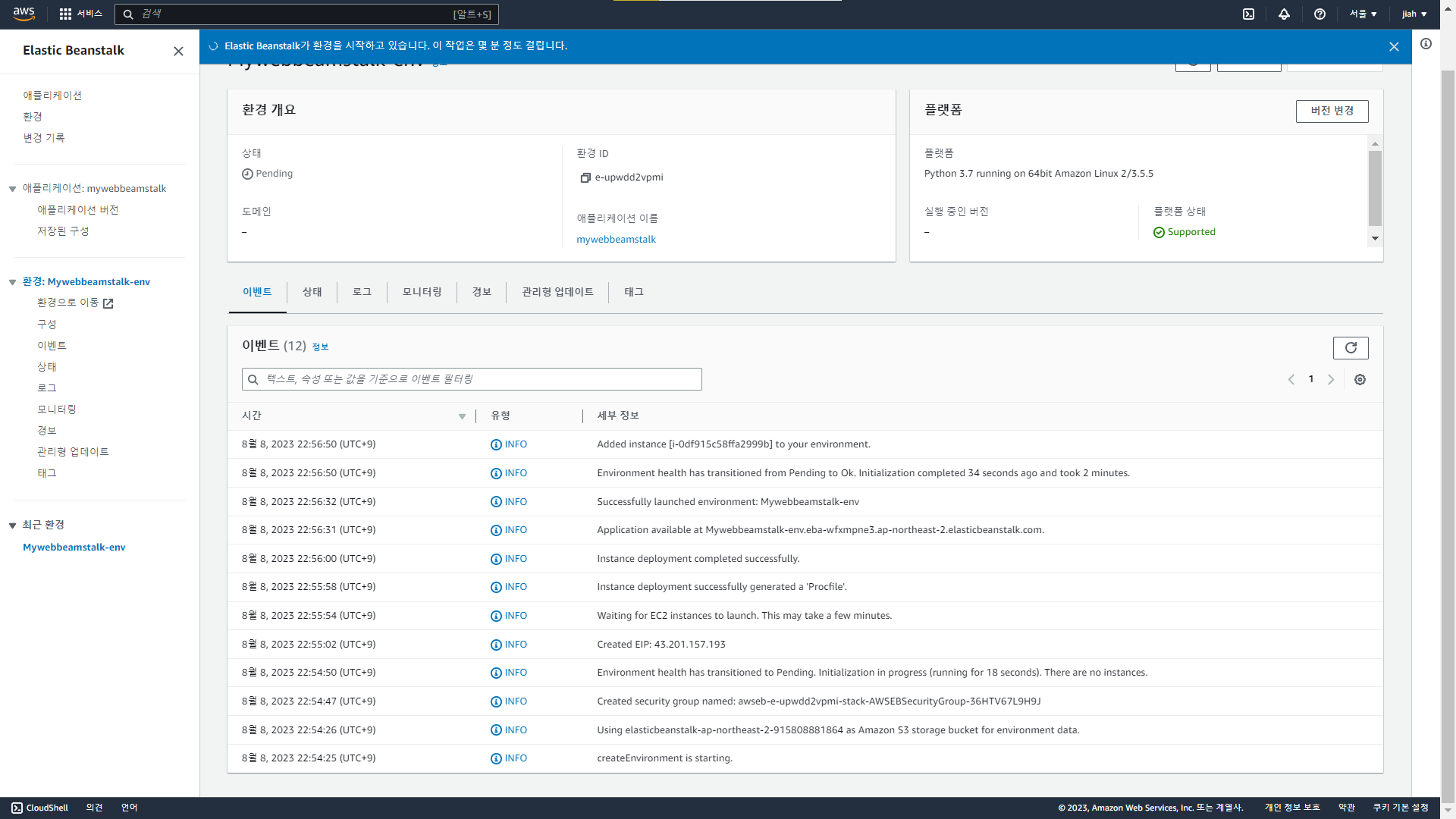This screenshot has height=819, width=1456.
Task: Open recent environment Mywebbeamstalk-env link
Action: coord(74,547)
